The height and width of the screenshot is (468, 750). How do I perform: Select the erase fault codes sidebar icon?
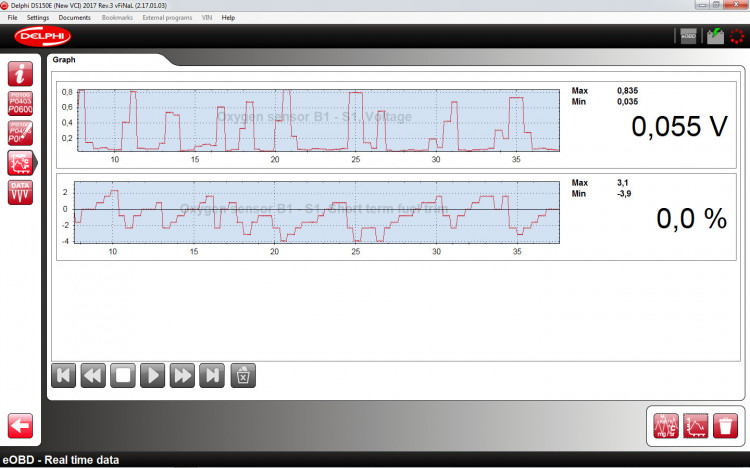click(x=20, y=132)
